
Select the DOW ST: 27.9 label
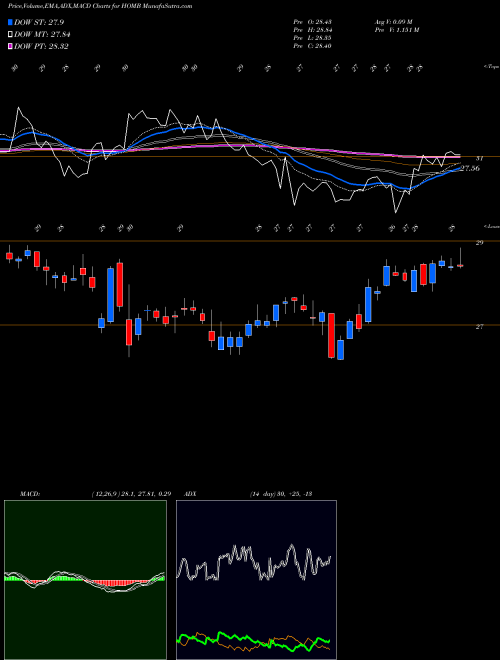(x=39, y=22)
